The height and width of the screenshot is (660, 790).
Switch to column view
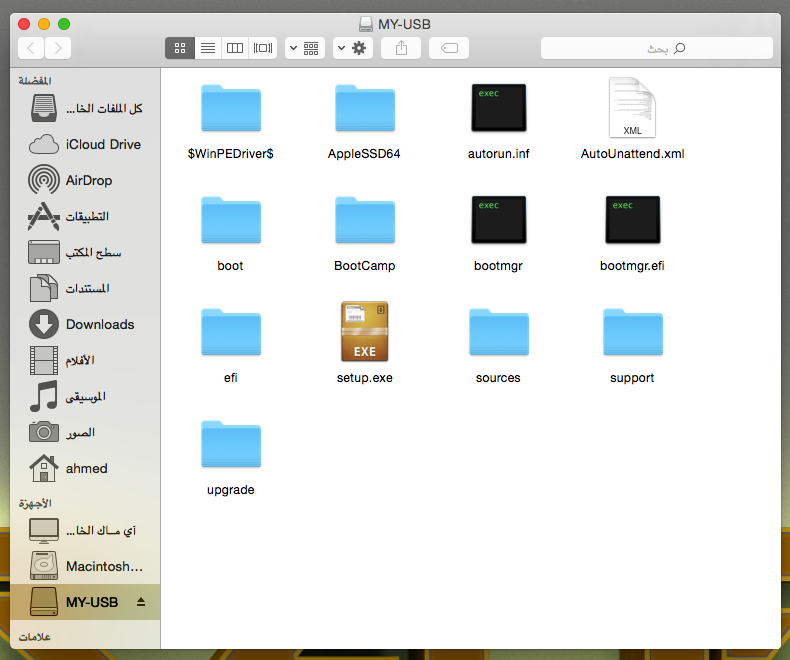[235, 48]
